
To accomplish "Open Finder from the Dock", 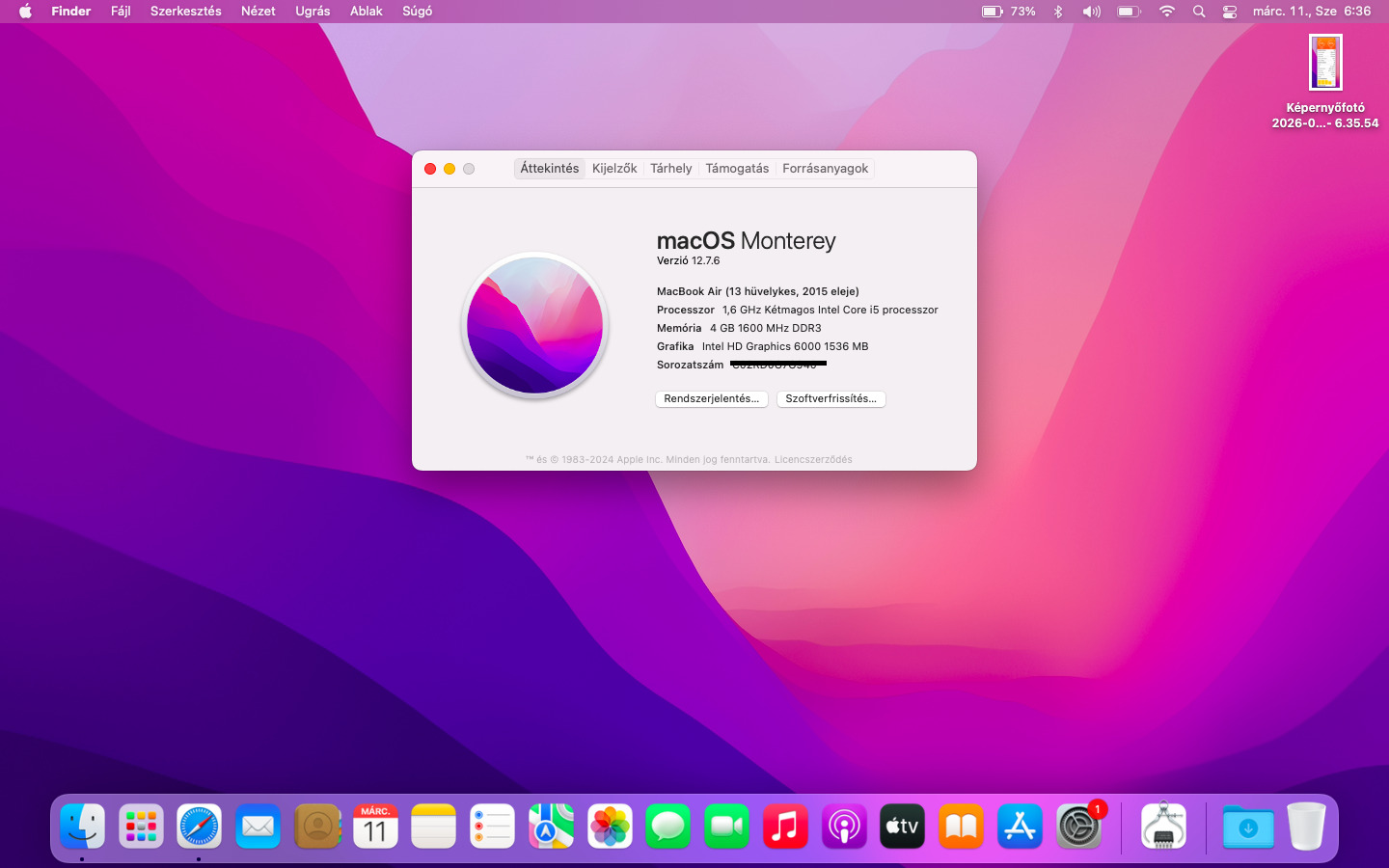I will tap(82, 827).
